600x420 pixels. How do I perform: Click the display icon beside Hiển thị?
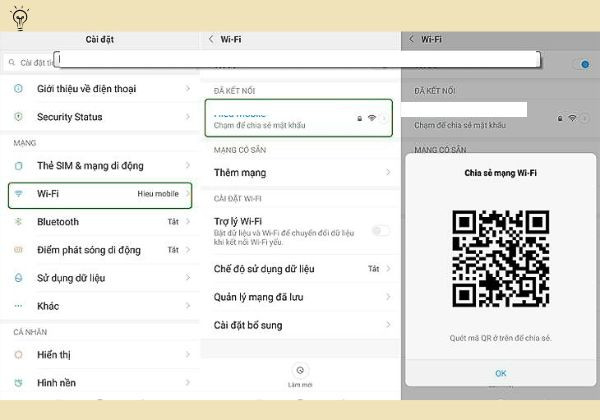coord(18,355)
